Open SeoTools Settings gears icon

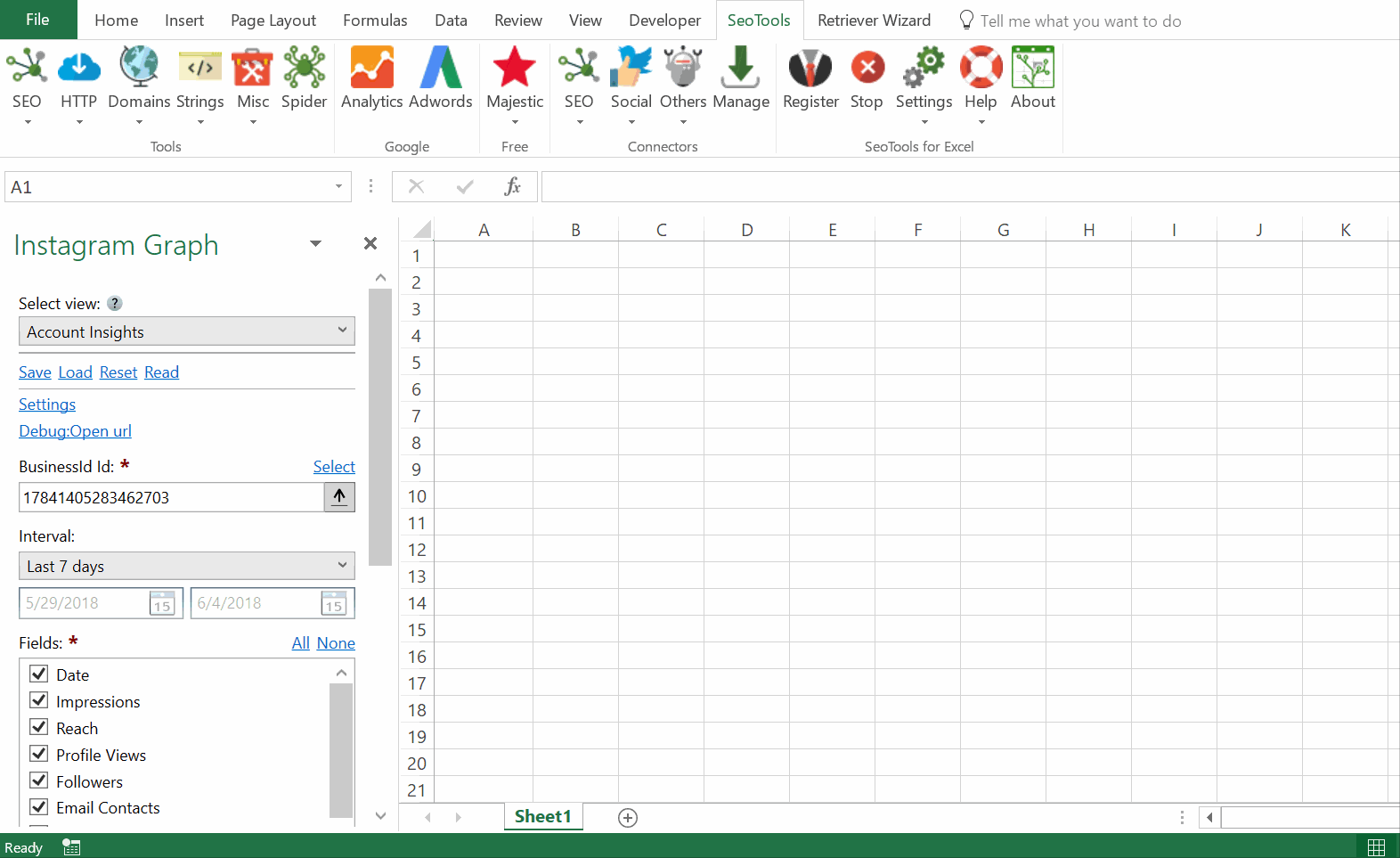pos(924,68)
